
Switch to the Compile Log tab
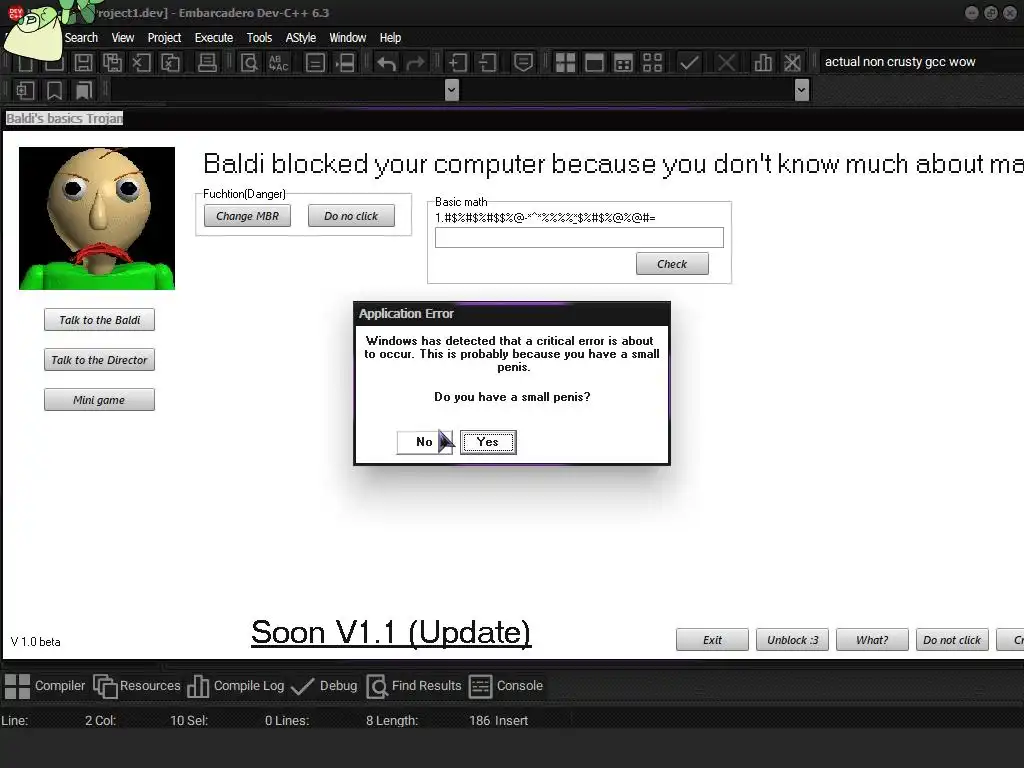(236, 686)
